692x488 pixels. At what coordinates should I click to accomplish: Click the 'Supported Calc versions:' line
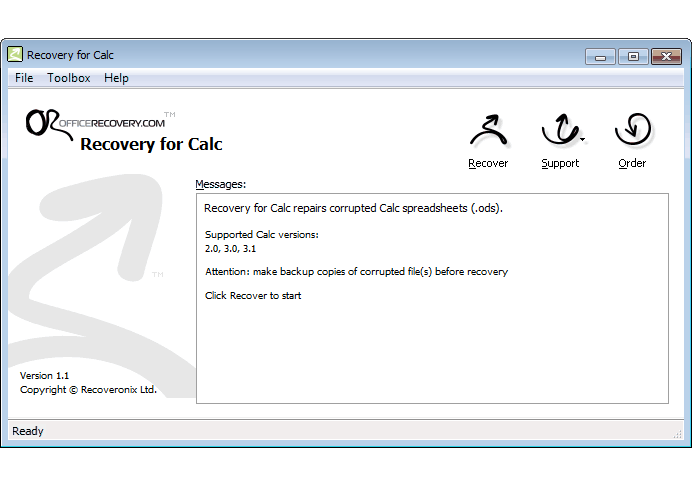click(262, 235)
